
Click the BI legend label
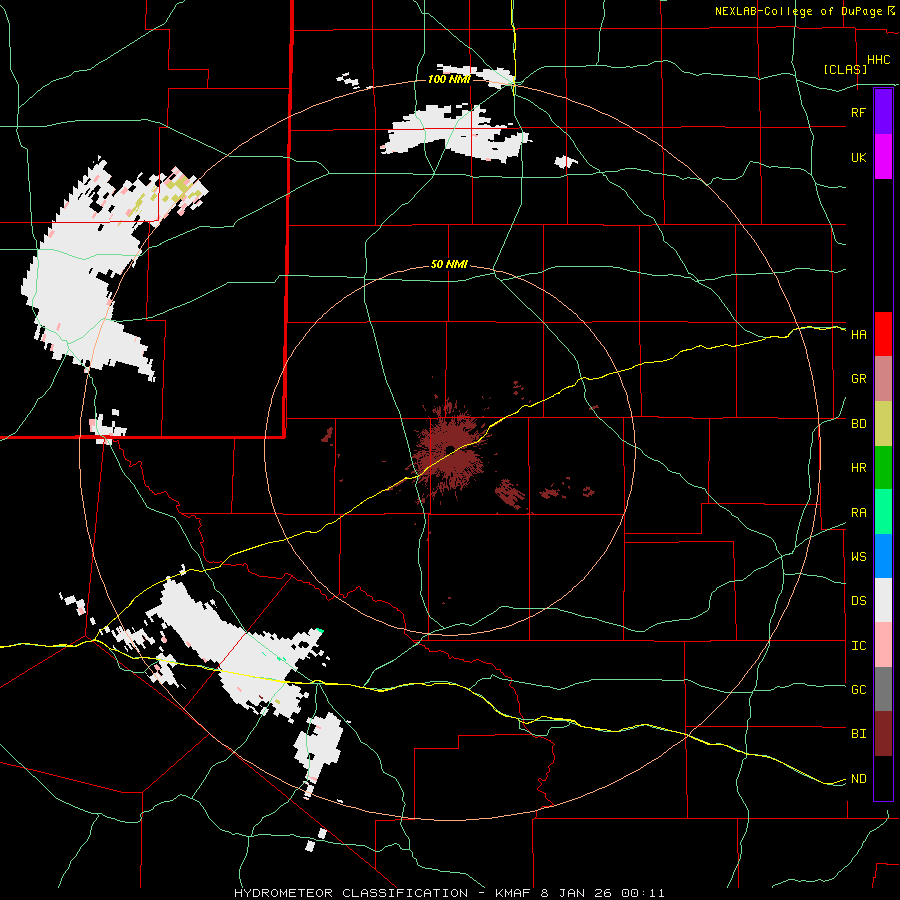point(859,734)
